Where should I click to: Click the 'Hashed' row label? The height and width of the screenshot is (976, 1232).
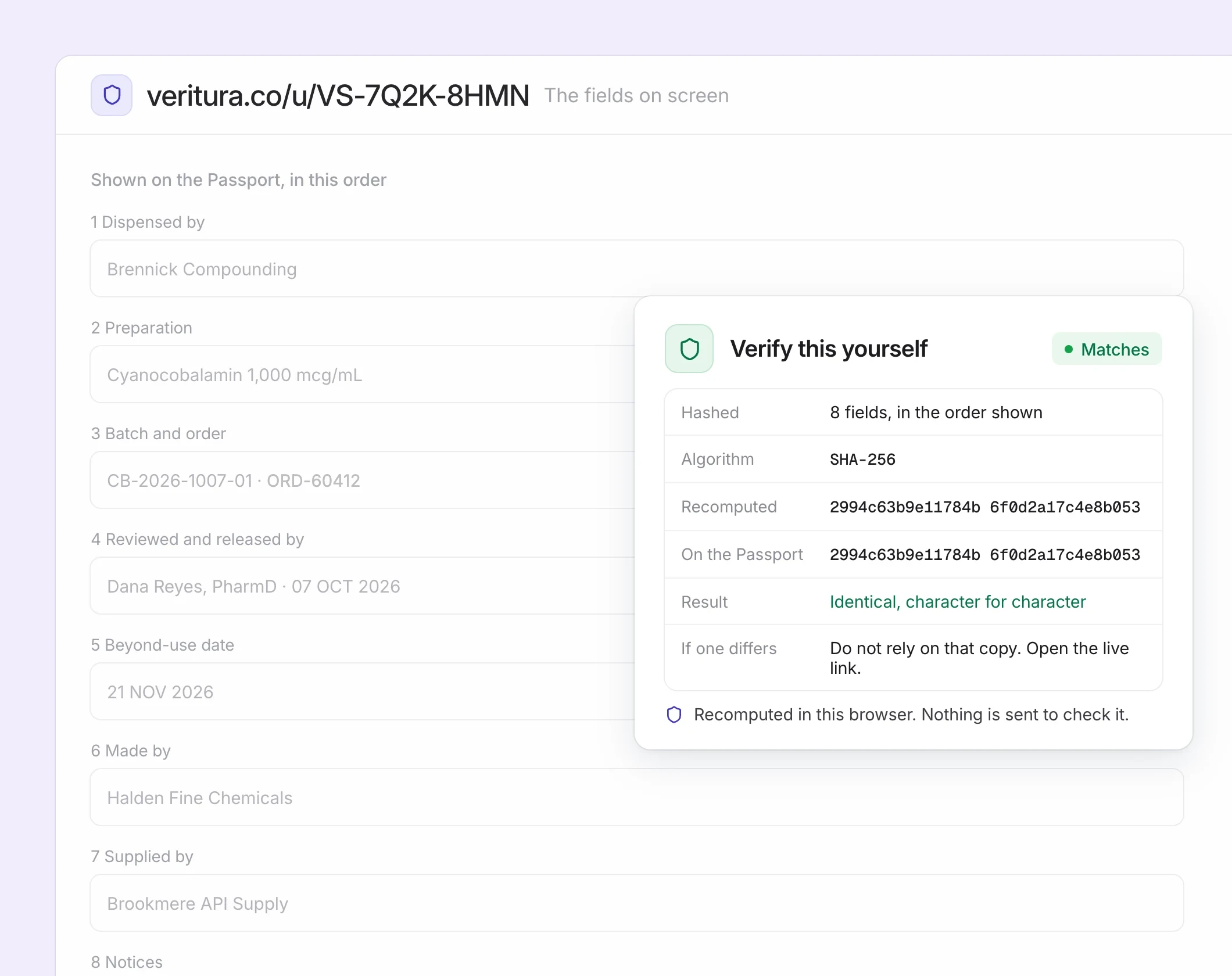tap(710, 412)
